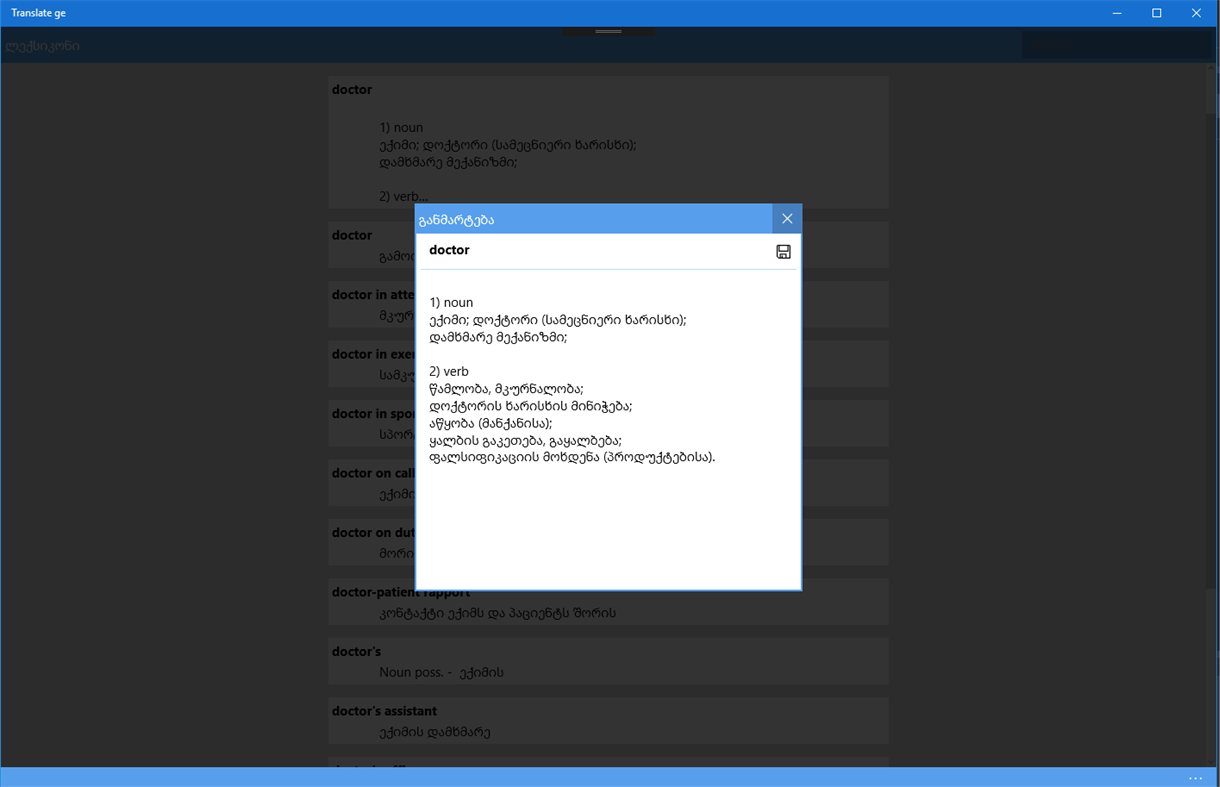The image size is (1220, 787).
Task: Click the "doctor" heading inside the popup
Action: click(x=449, y=249)
